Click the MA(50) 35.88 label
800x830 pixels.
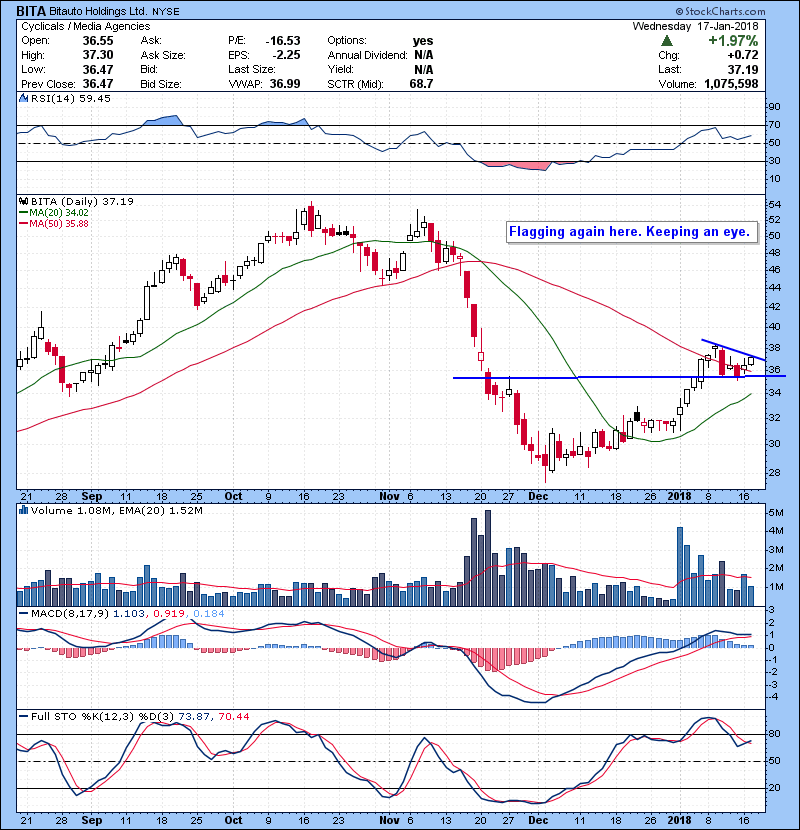pyautogui.click(x=59, y=224)
